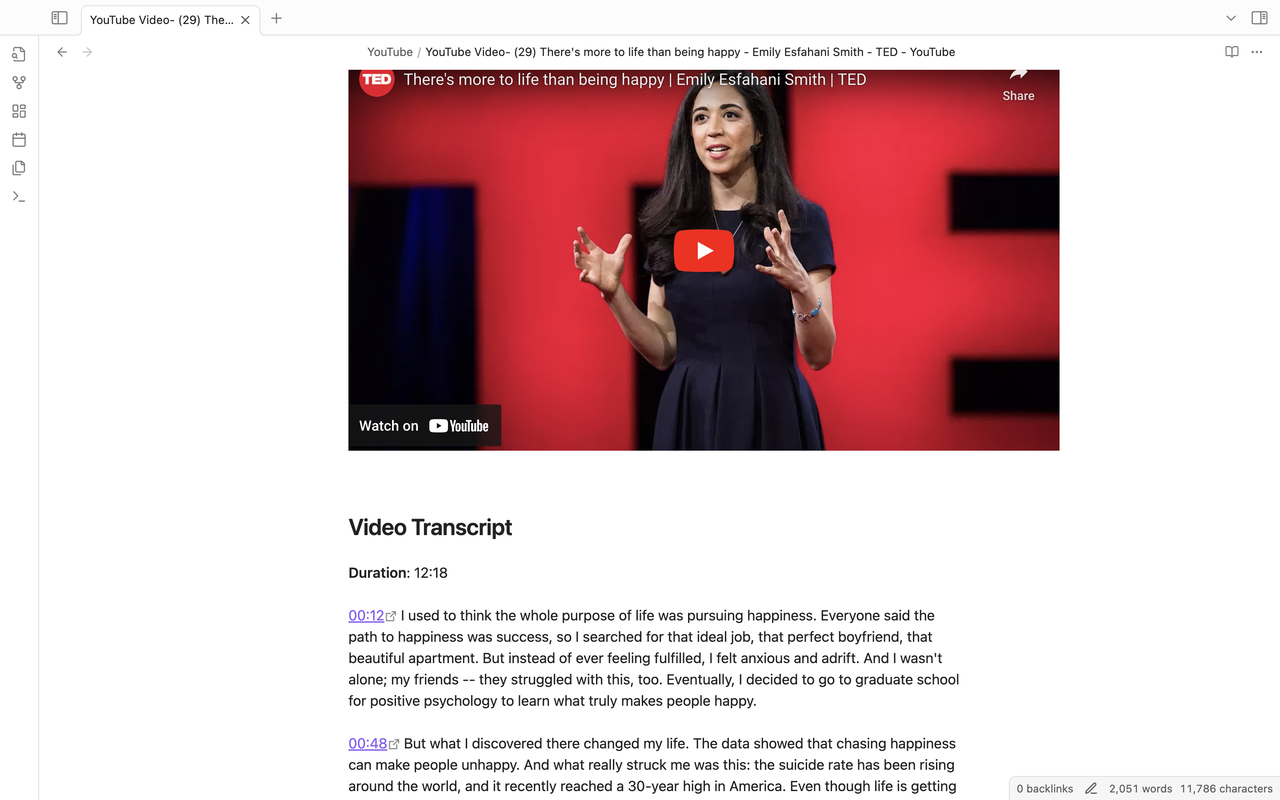Jump to timestamp 00:48

[x=368, y=744]
